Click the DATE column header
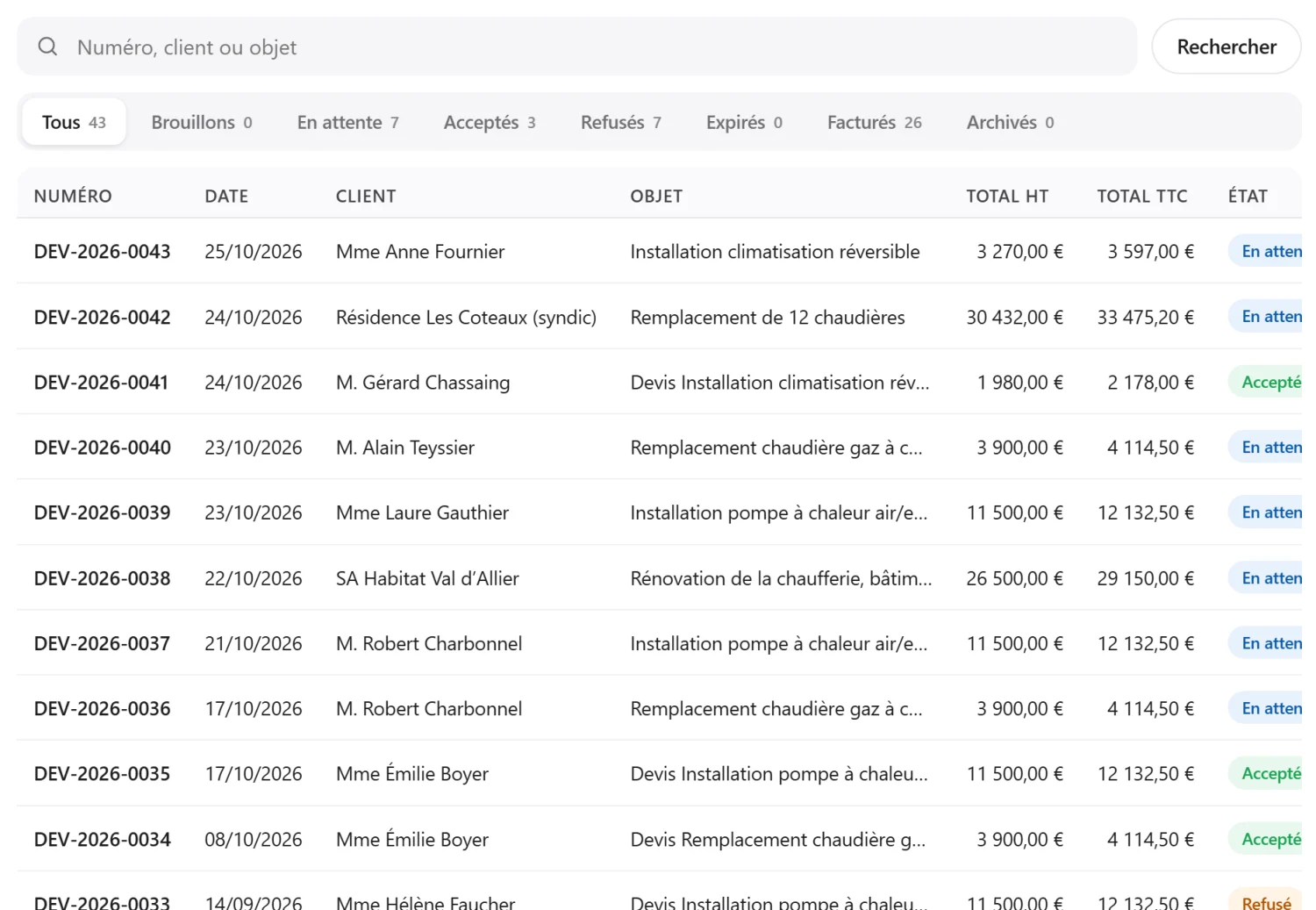Screen dimensions: 1316x910 (226, 197)
